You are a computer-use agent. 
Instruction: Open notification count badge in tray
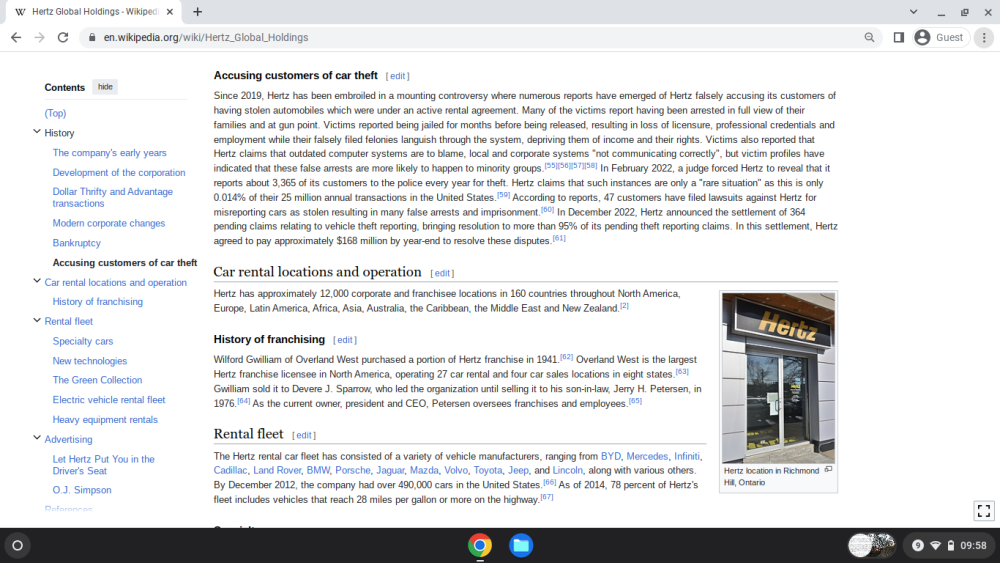[918, 545]
